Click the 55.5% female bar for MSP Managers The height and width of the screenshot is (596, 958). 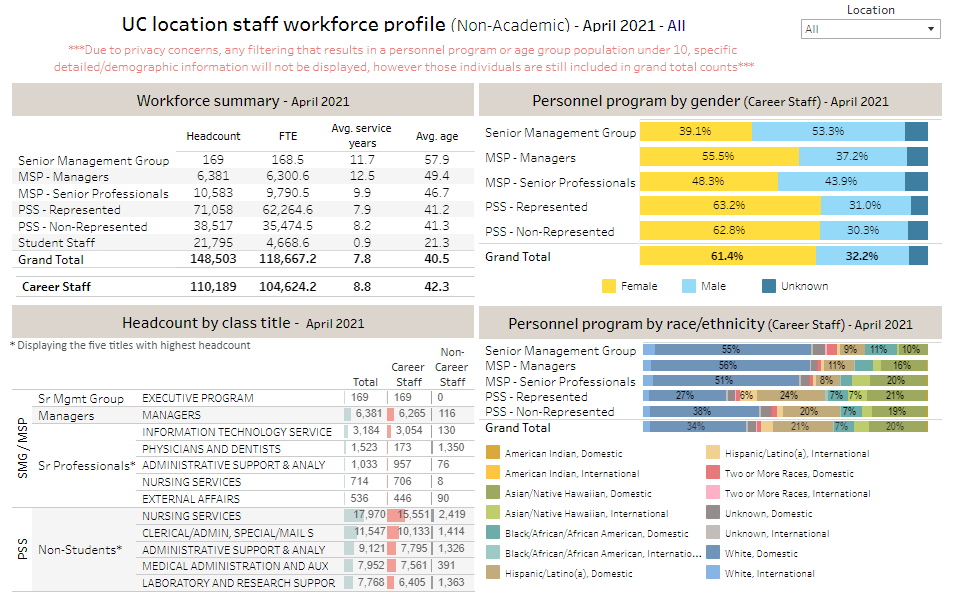pyautogui.click(x=719, y=156)
